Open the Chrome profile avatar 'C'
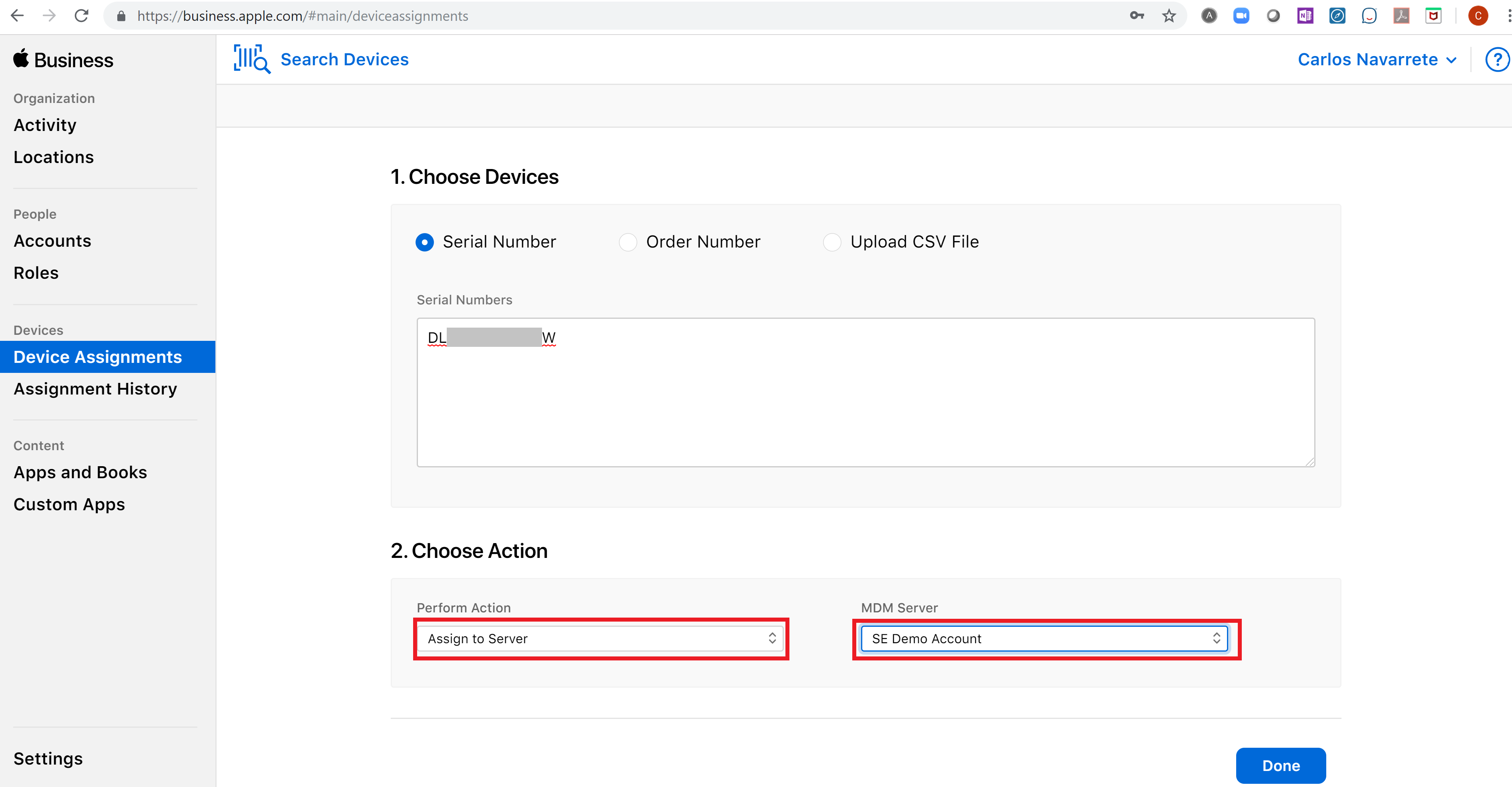1512x787 pixels. pyautogui.click(x=1478, y=16)
